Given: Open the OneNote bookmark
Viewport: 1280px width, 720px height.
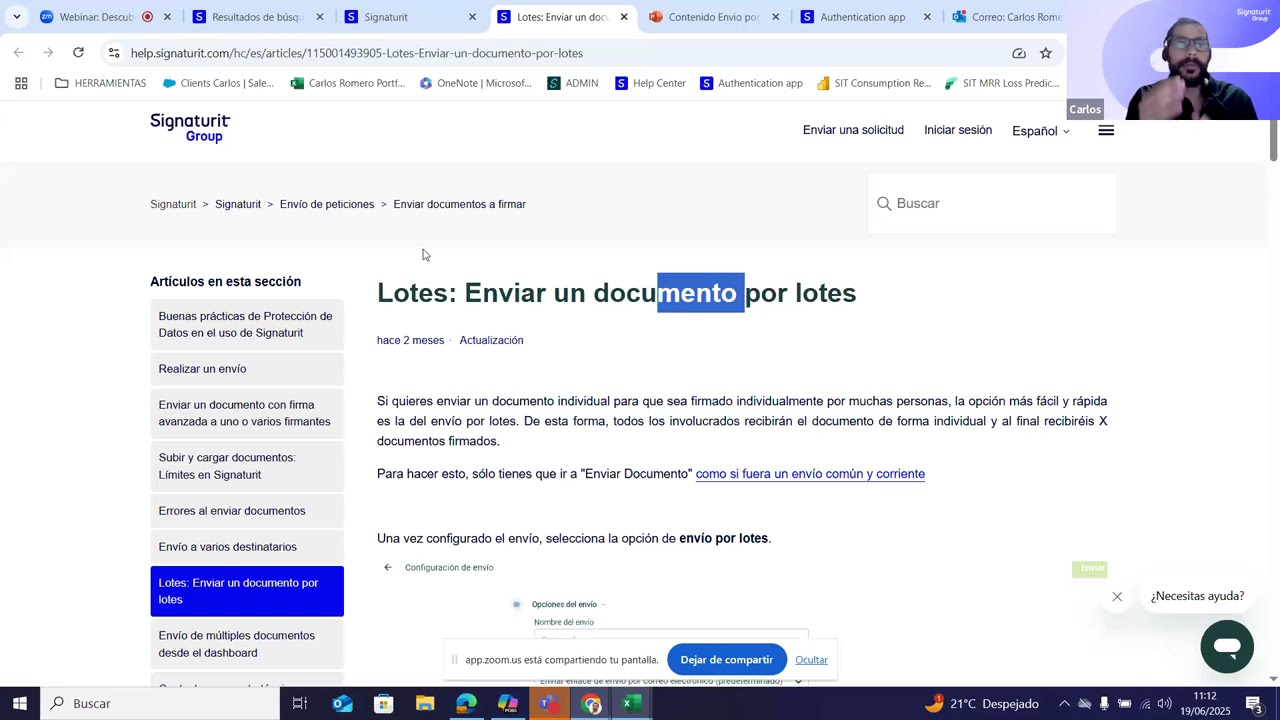Looking at the screenshot, I should pyautogui.click(x=475, y=83).
